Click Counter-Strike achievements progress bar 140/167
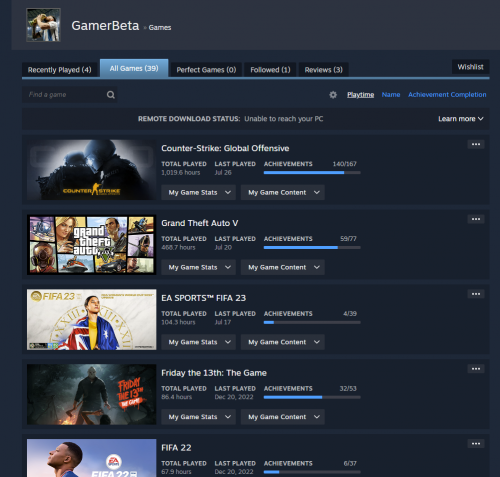Screen dimensions: 500x477 coord(312,173)
